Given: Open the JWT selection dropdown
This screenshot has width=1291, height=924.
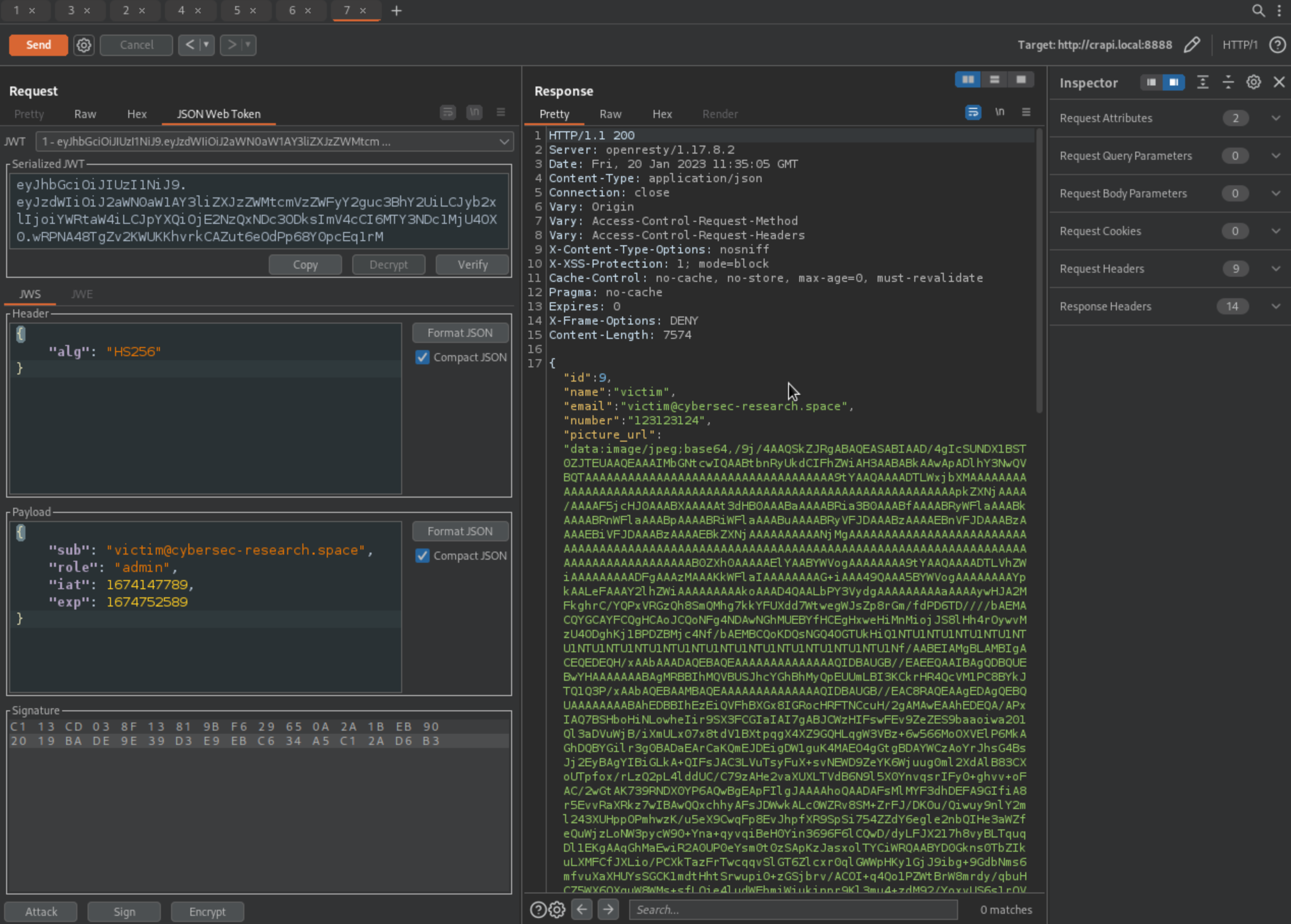Looking at the screenshot, I should (x=503, y=141).
